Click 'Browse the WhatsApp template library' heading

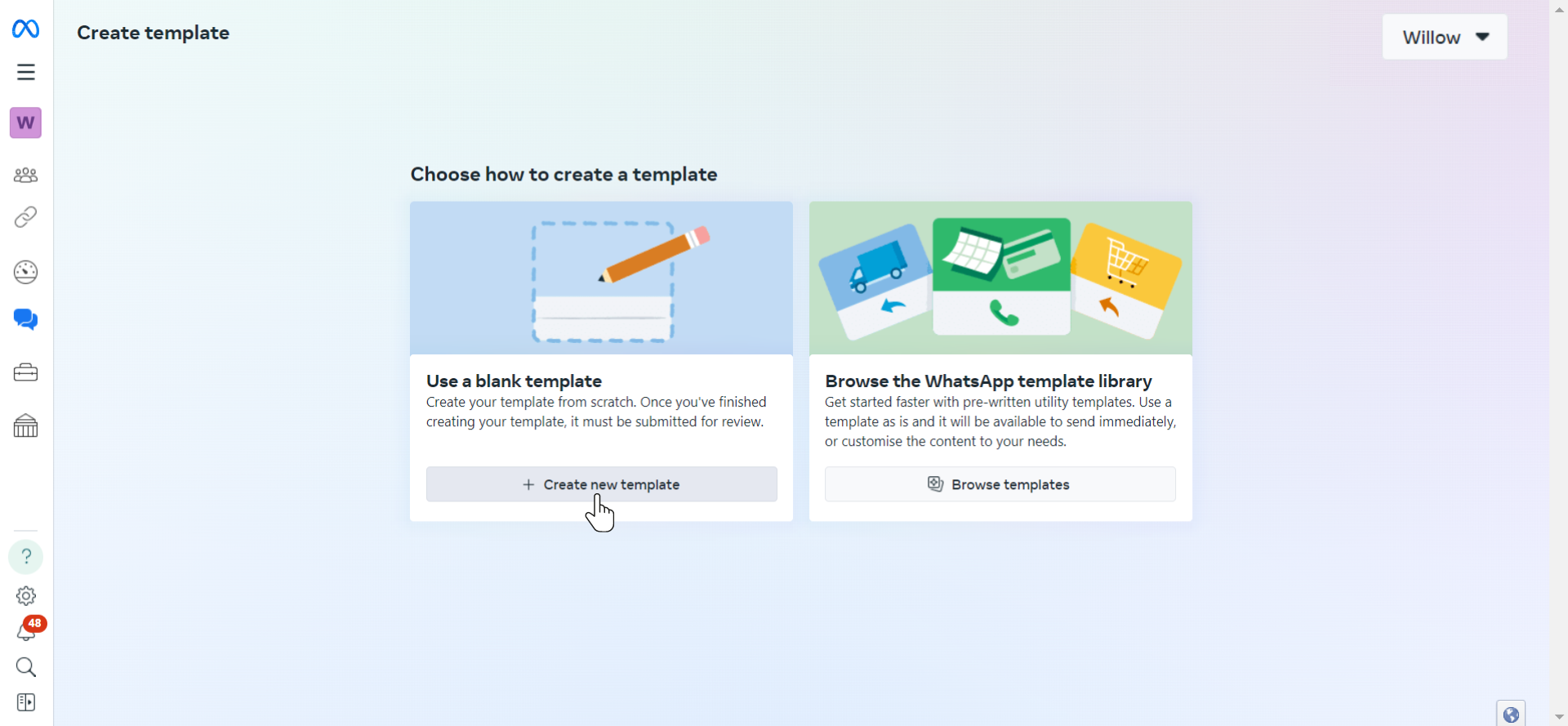click(x=988, y=381)
